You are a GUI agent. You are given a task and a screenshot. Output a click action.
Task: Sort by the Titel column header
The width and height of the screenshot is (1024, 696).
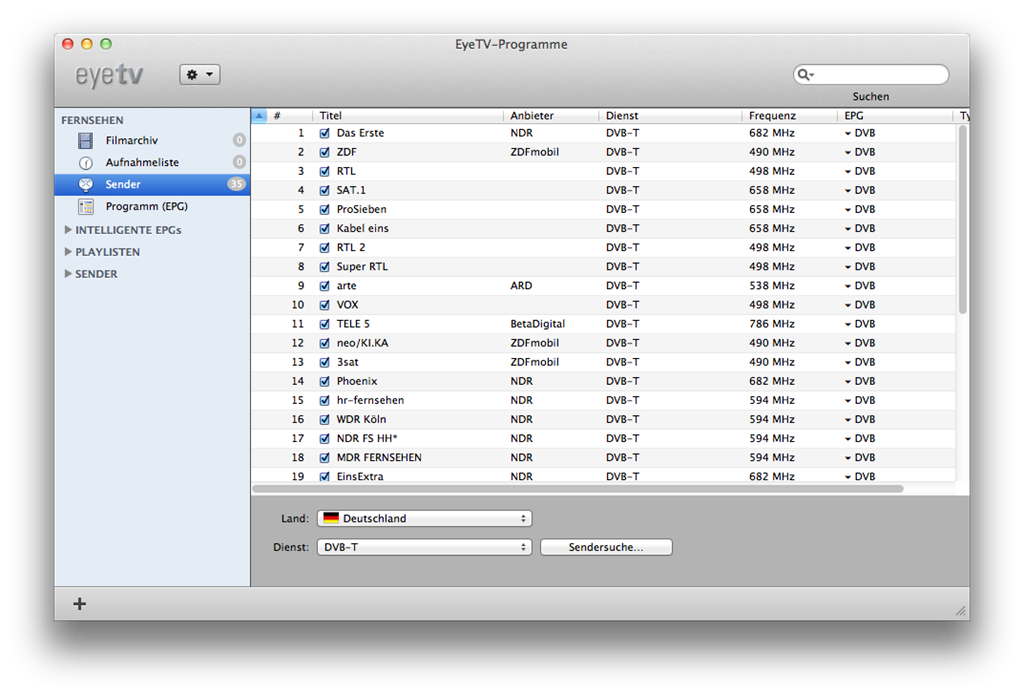(x=408, y=116)
